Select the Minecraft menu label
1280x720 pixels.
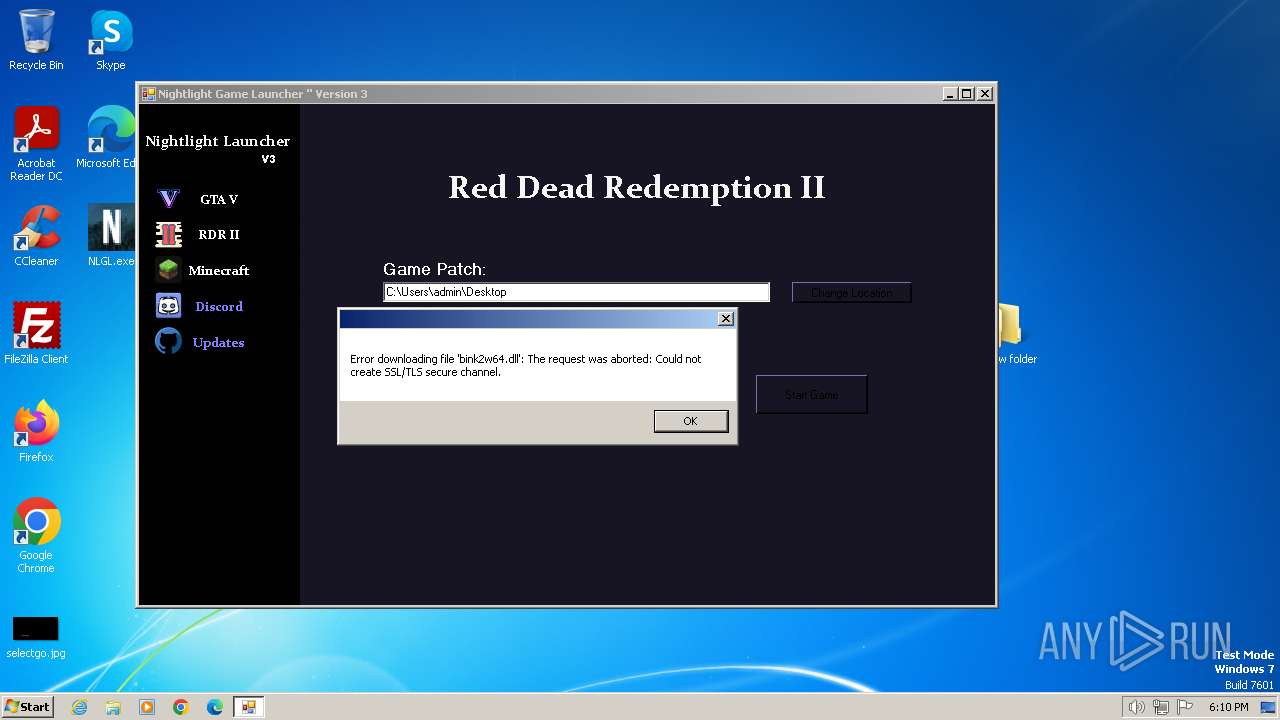(219, 271)
